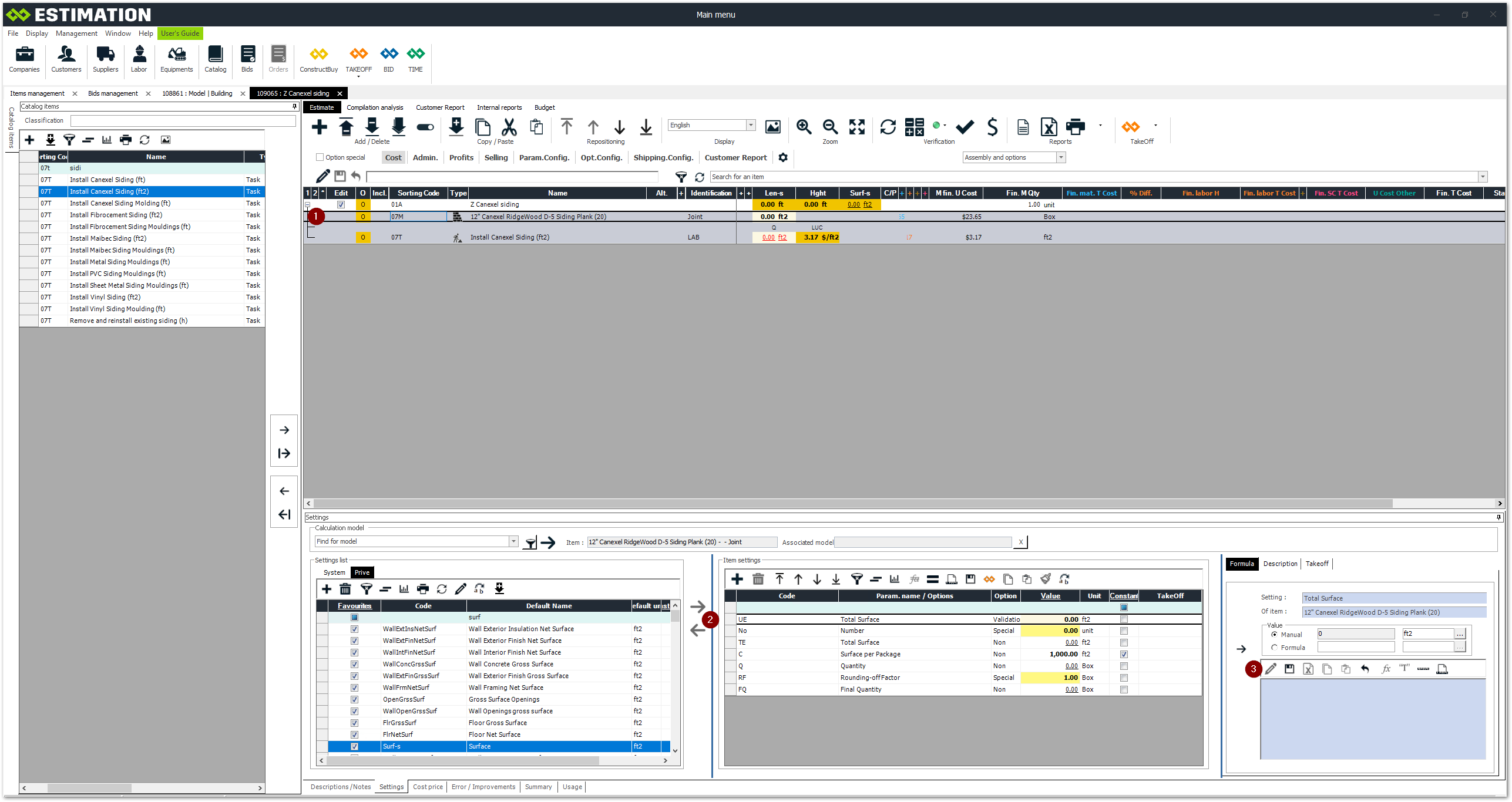This screenshot has width=1512, height=802.
Task: Open the Management menu
Action: (76, 33)
